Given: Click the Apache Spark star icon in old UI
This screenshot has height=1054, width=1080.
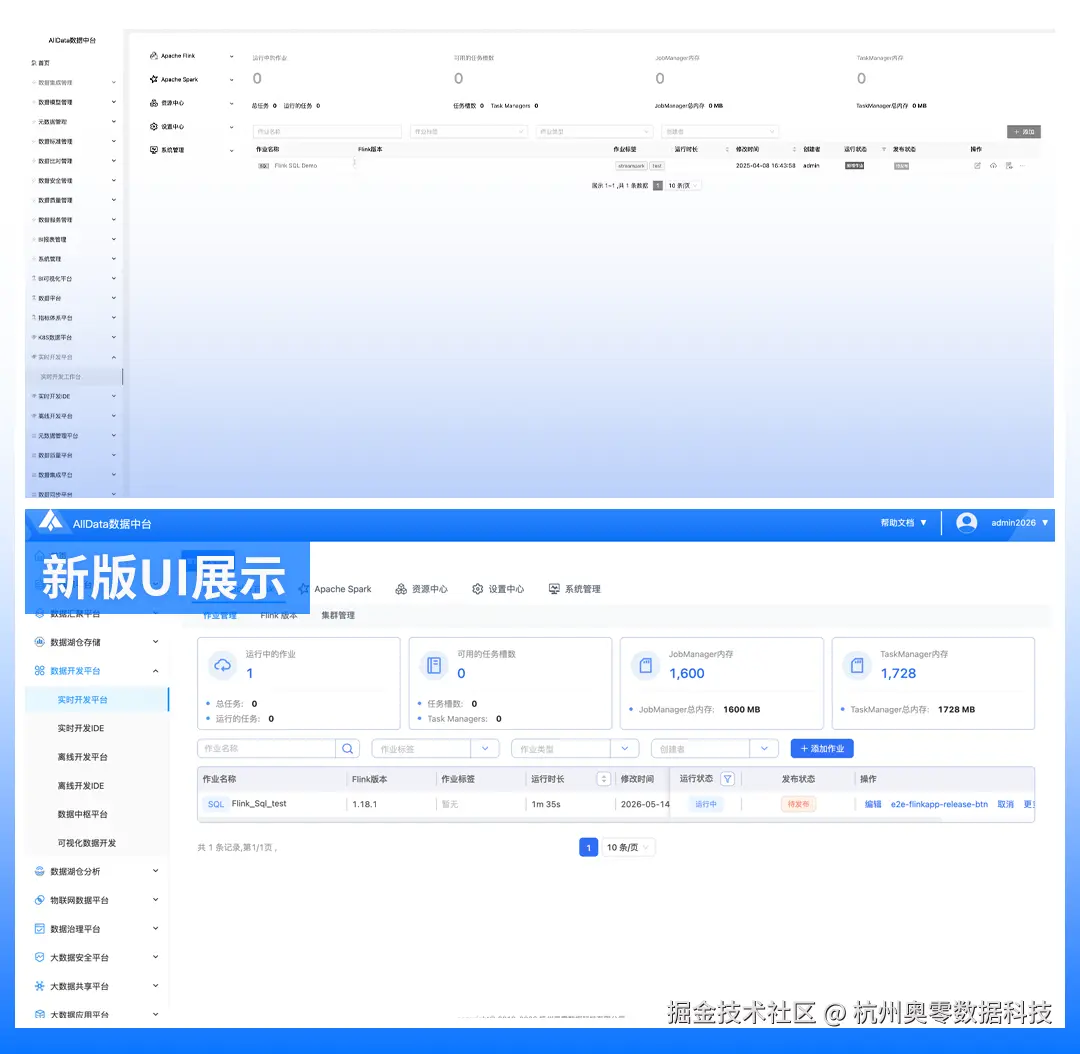Looking at the screenshot, I should [x=154, y=79].
